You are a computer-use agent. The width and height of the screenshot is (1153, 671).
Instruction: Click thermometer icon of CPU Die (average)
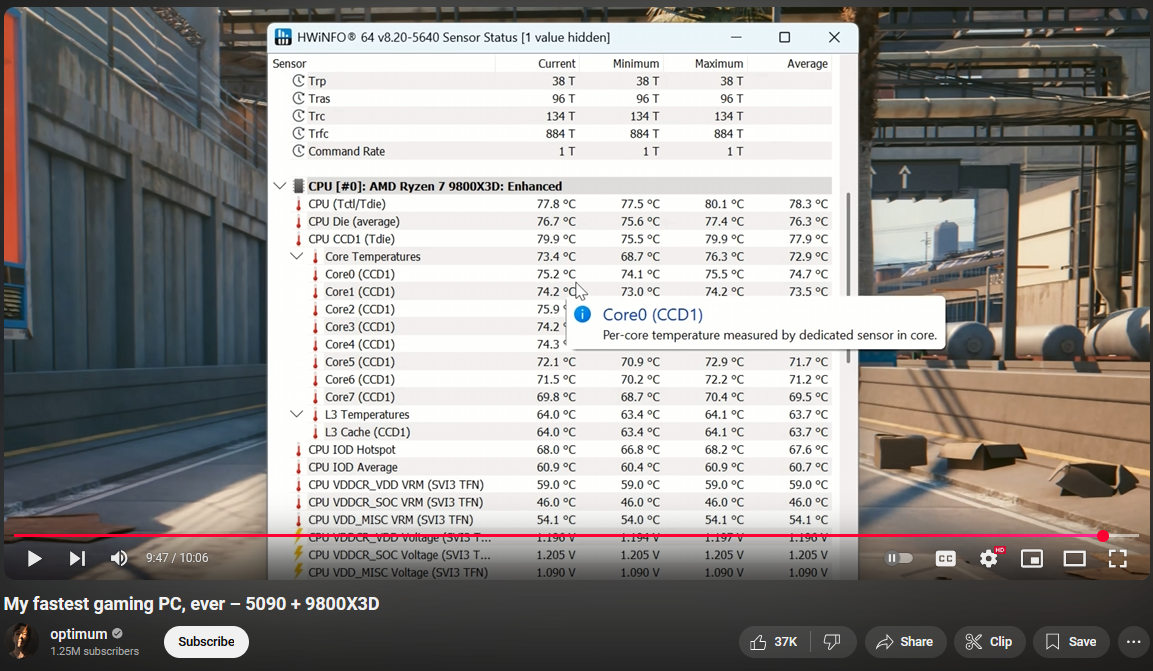299,221
